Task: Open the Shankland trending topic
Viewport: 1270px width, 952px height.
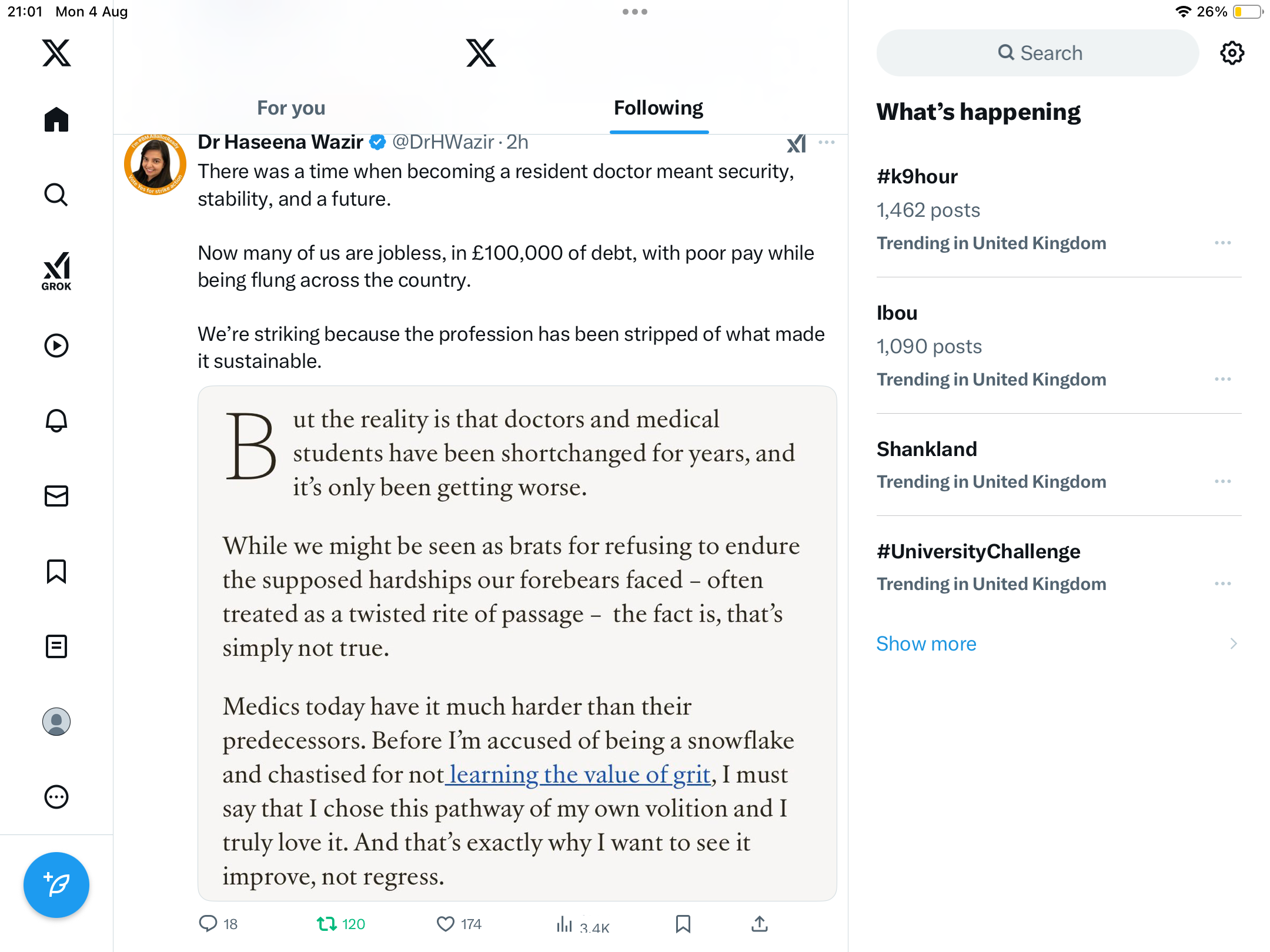Action: point(927,449)
